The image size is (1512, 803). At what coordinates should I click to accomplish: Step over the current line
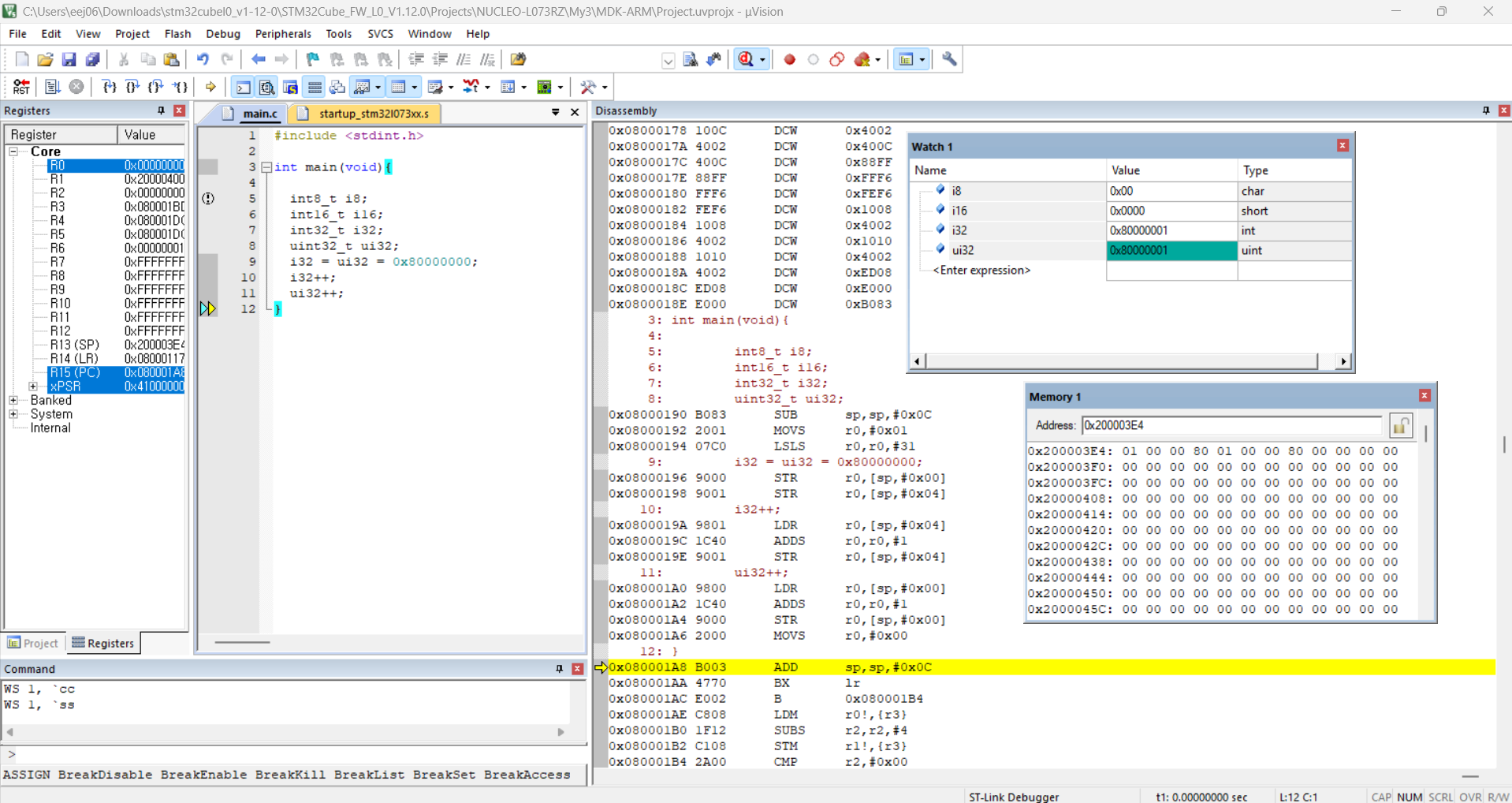pyautogui.click(x=132, y=87)
